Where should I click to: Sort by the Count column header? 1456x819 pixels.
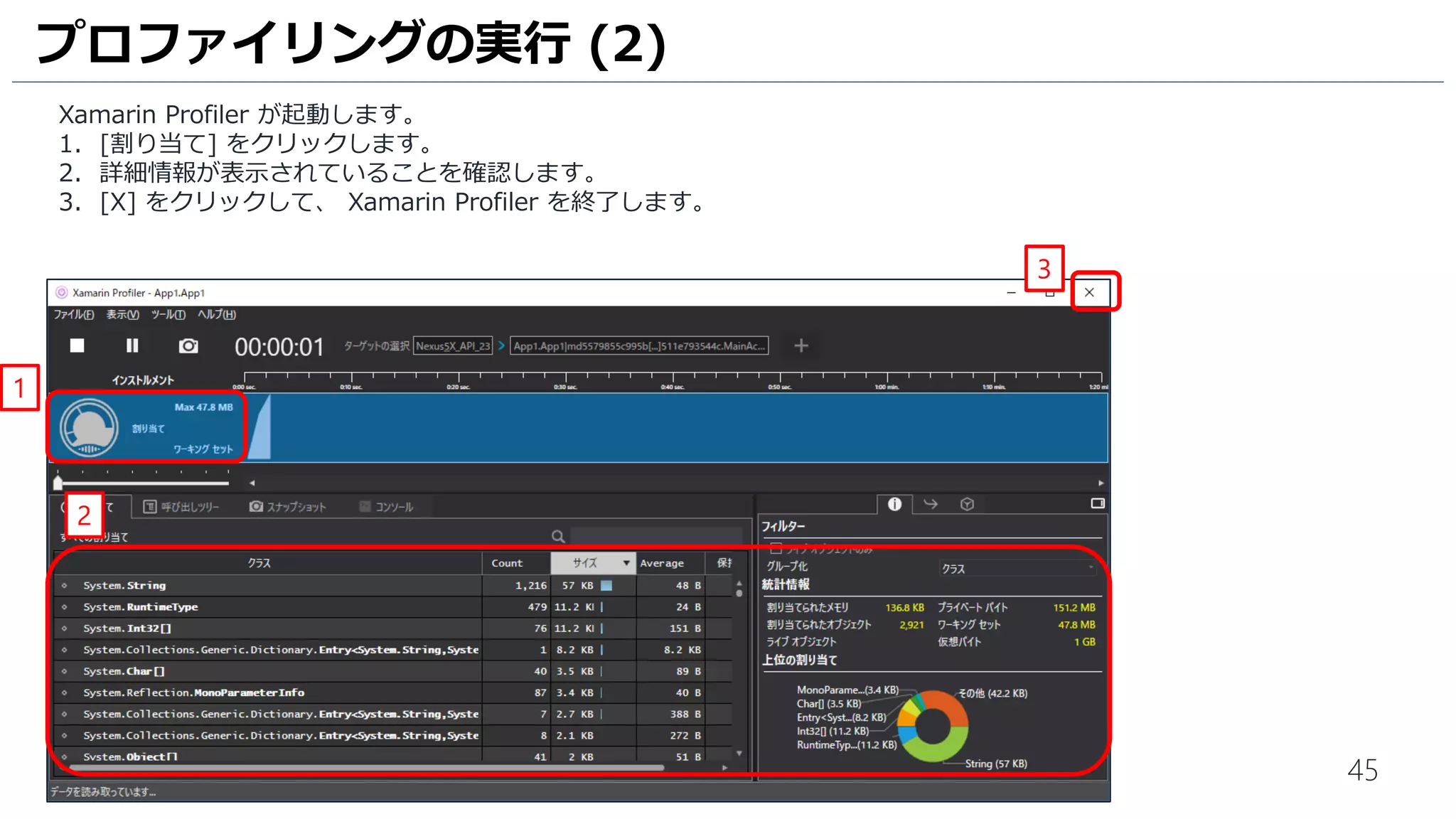[517, 563]
